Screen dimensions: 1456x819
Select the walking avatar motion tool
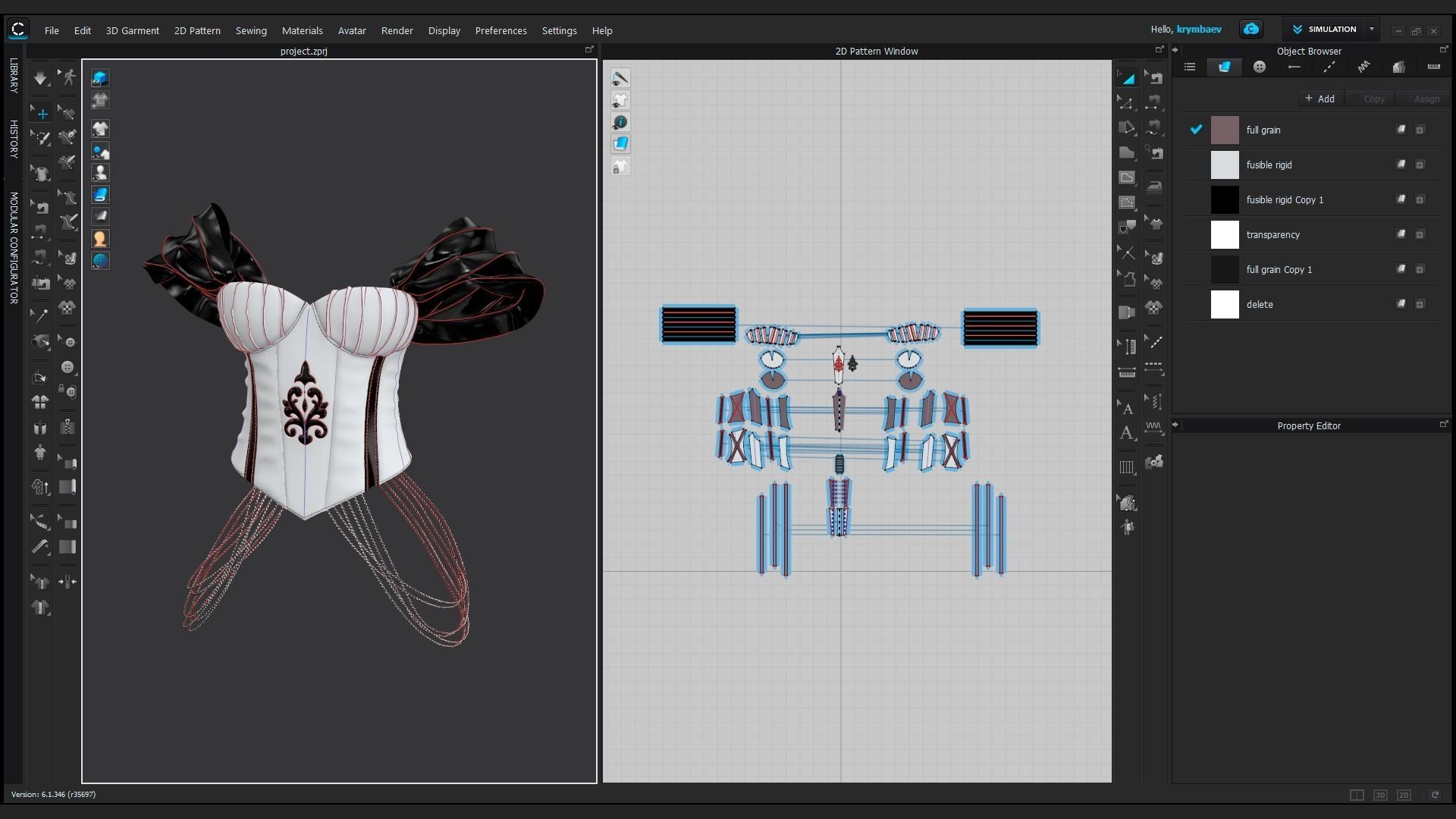[x=68, y=77]
